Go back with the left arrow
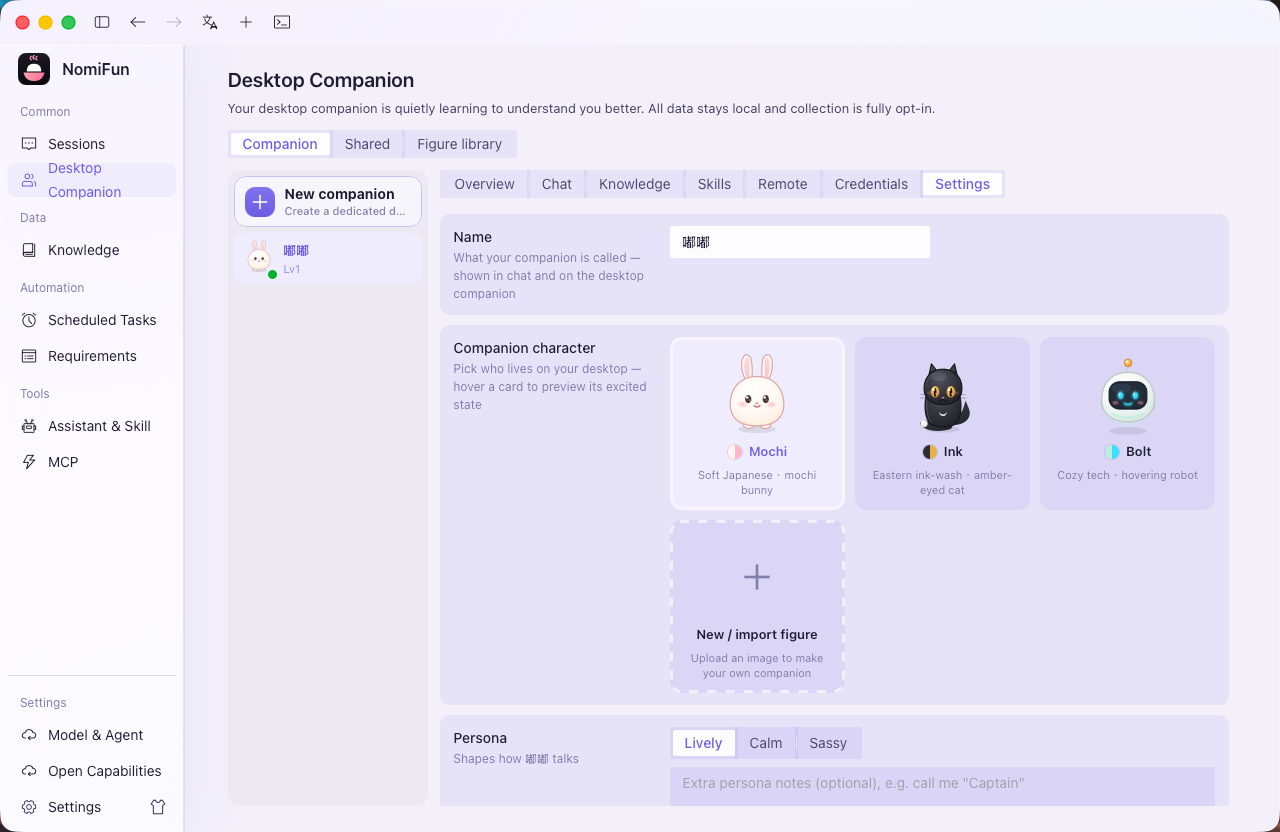 [138, 22]
